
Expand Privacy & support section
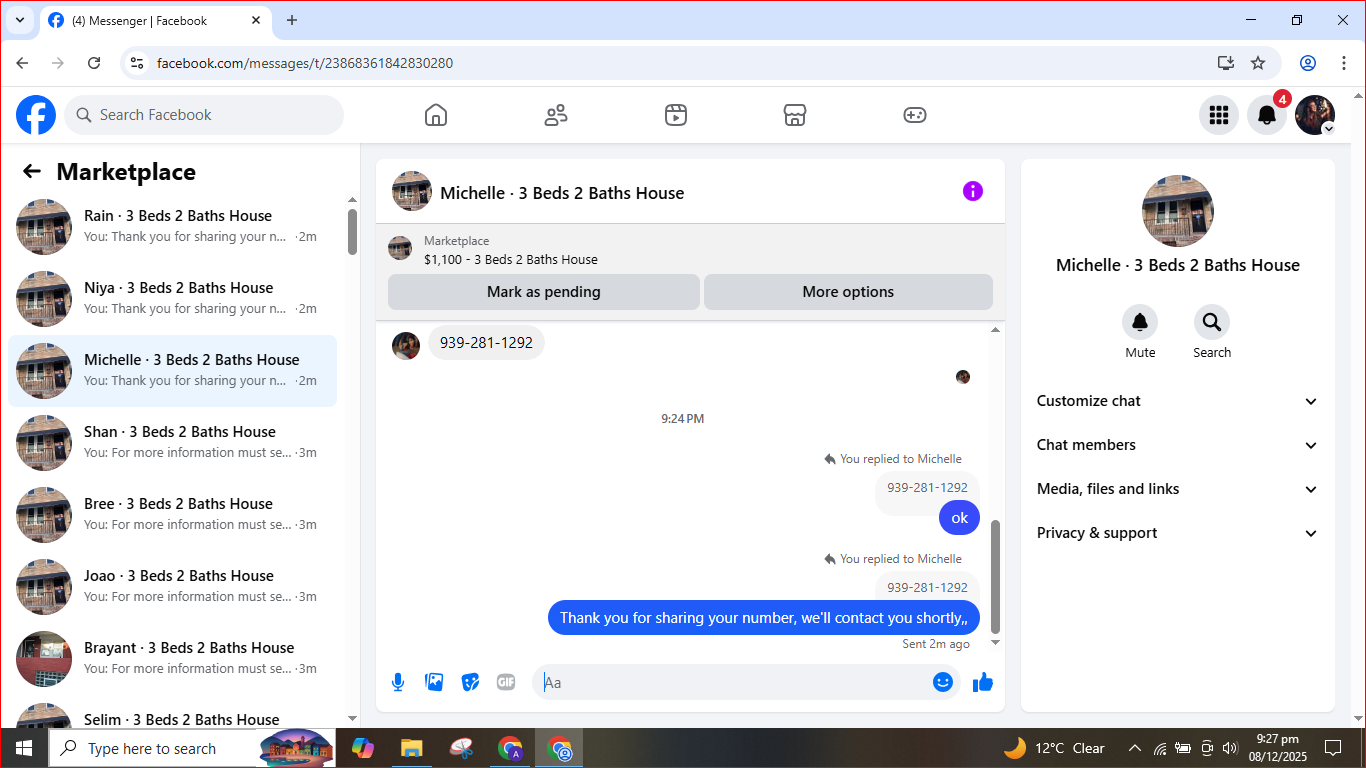click(1178, 533)
